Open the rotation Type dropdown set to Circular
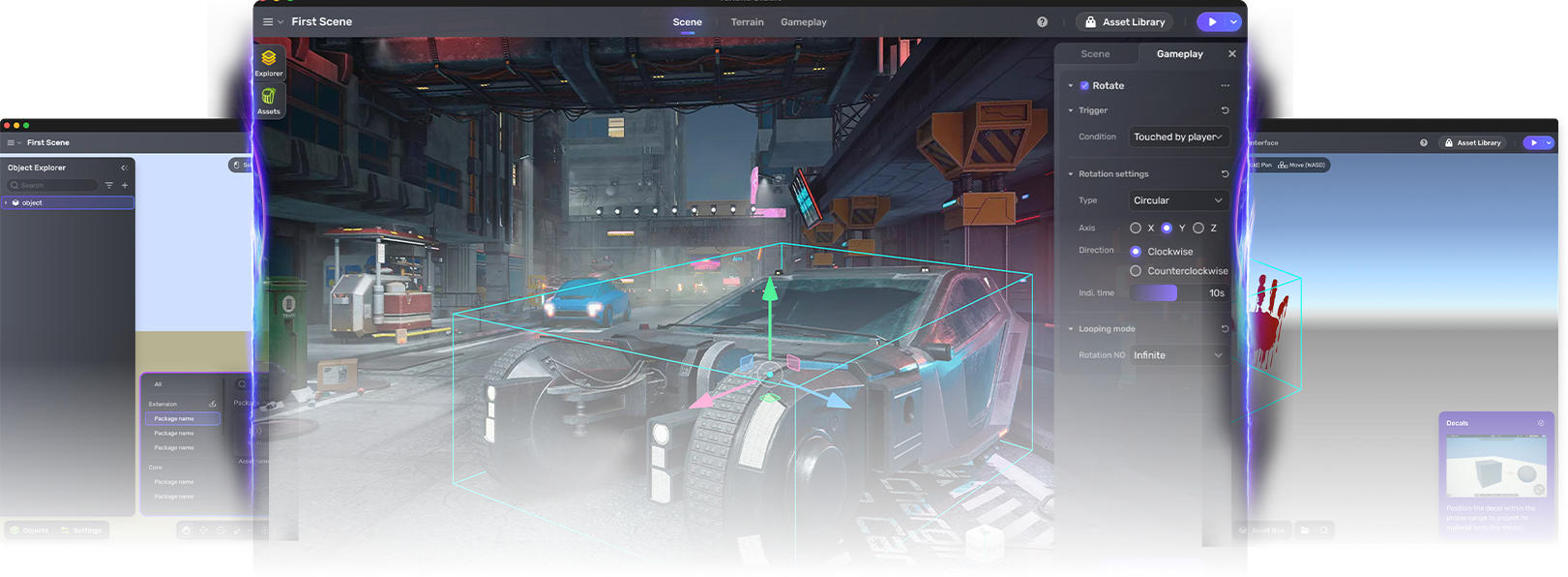 (1178, 200)
